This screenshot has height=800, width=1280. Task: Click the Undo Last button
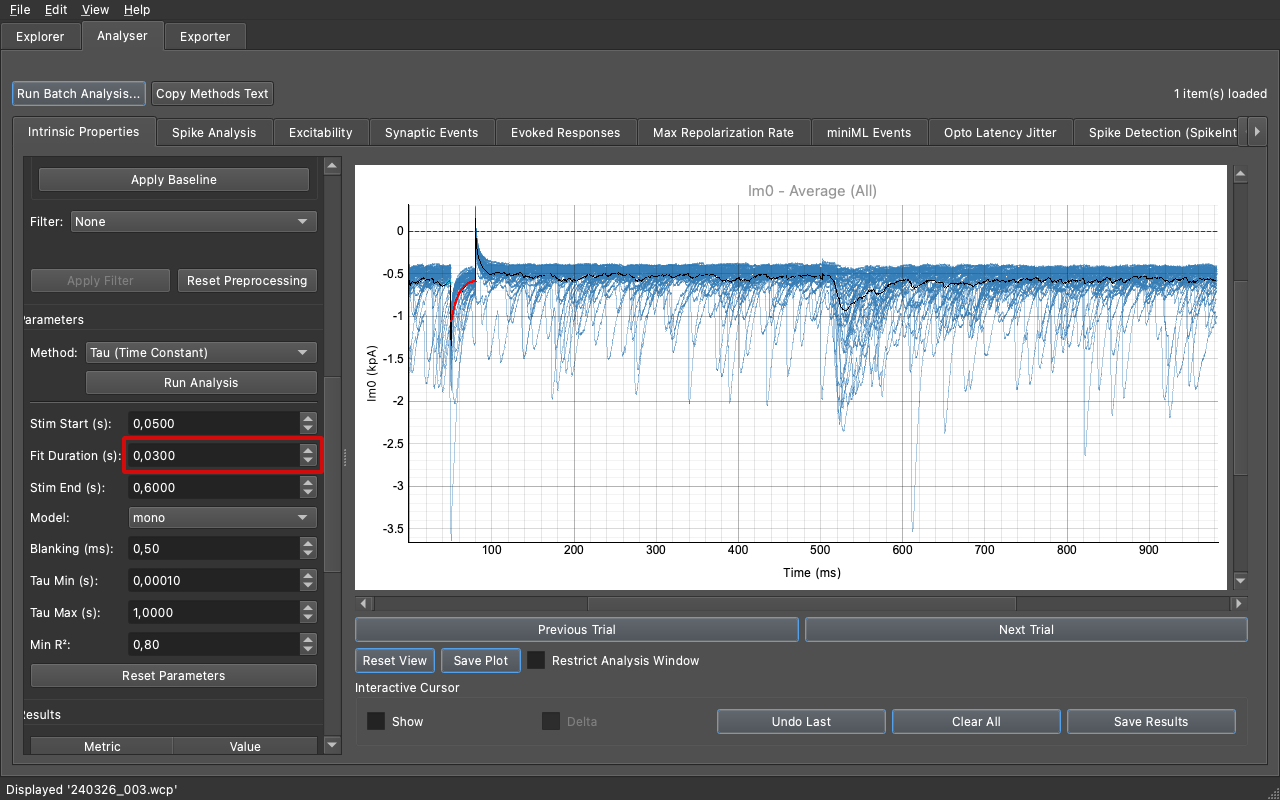coord(802,722)
